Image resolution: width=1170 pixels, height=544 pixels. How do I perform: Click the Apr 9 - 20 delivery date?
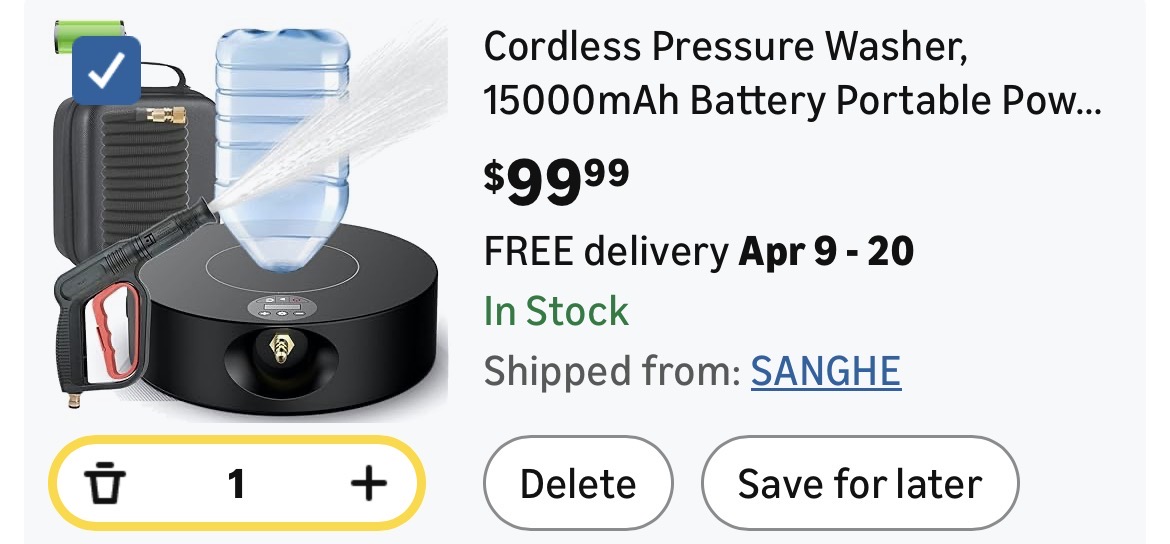pyautogui.click(x=826, y=252)
